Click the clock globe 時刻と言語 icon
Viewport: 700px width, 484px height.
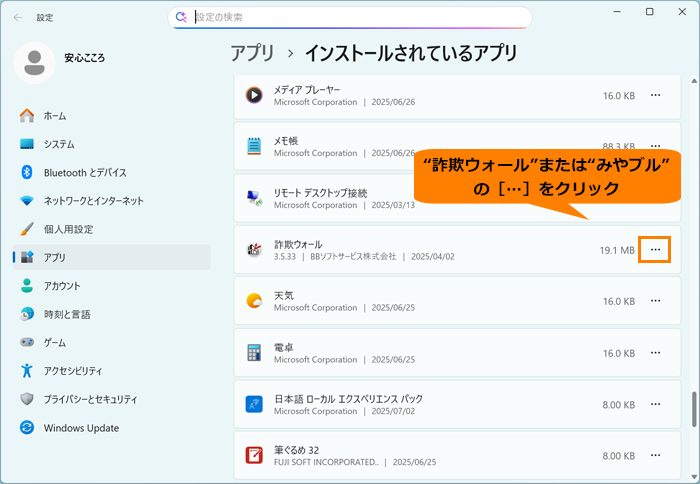coord(27,314)
